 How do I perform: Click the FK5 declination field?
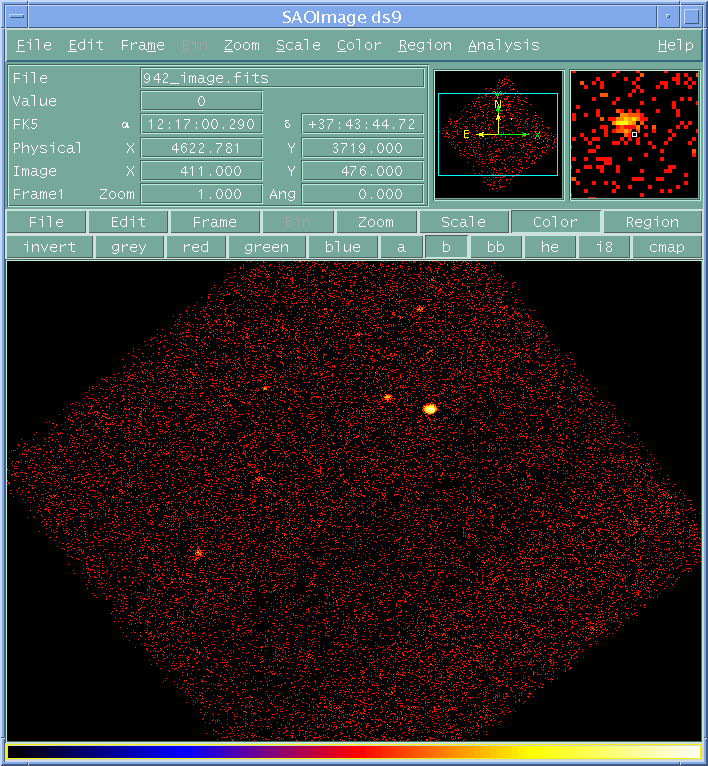click(362, 124)
